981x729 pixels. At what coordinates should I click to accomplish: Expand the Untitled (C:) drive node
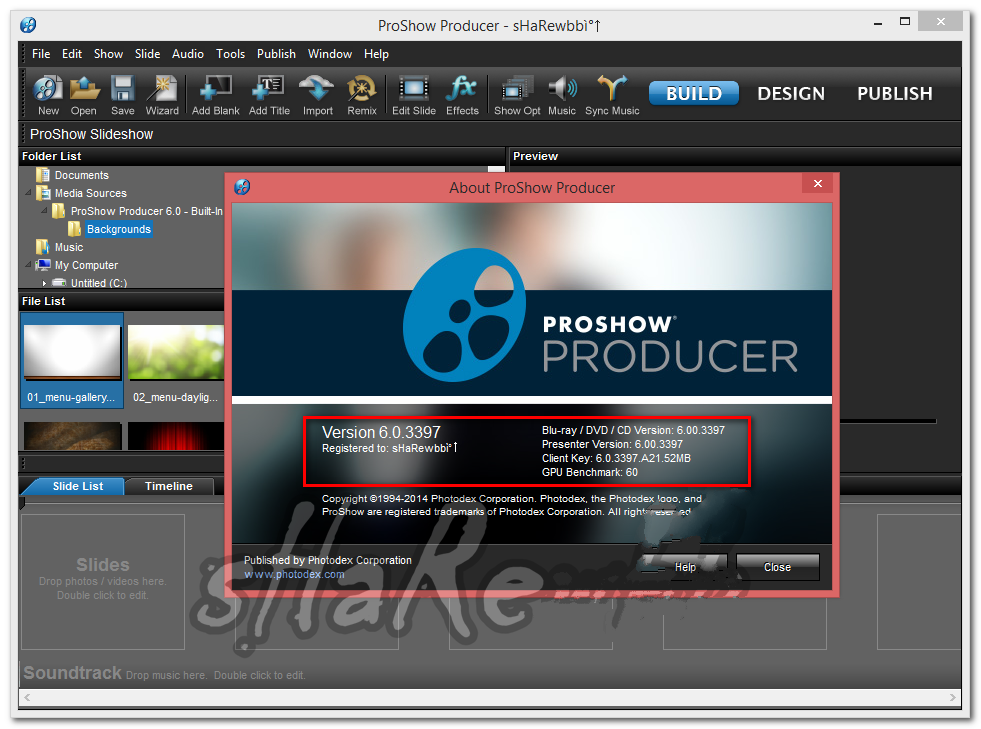[x=44, y=283]
